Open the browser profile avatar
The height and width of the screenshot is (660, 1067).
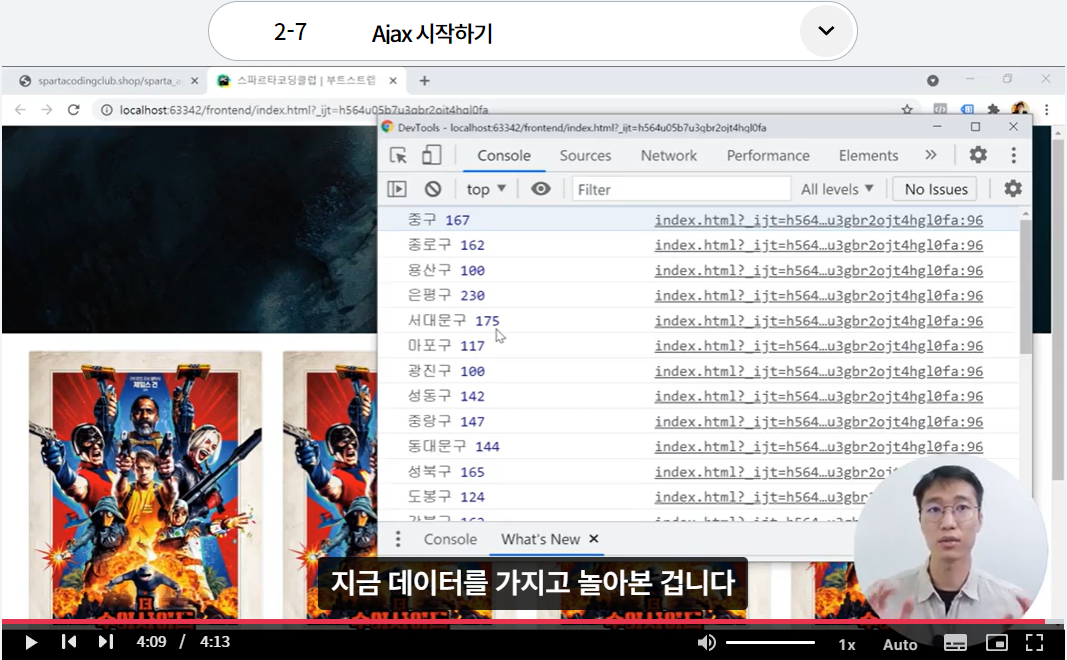click(1019, 109)
